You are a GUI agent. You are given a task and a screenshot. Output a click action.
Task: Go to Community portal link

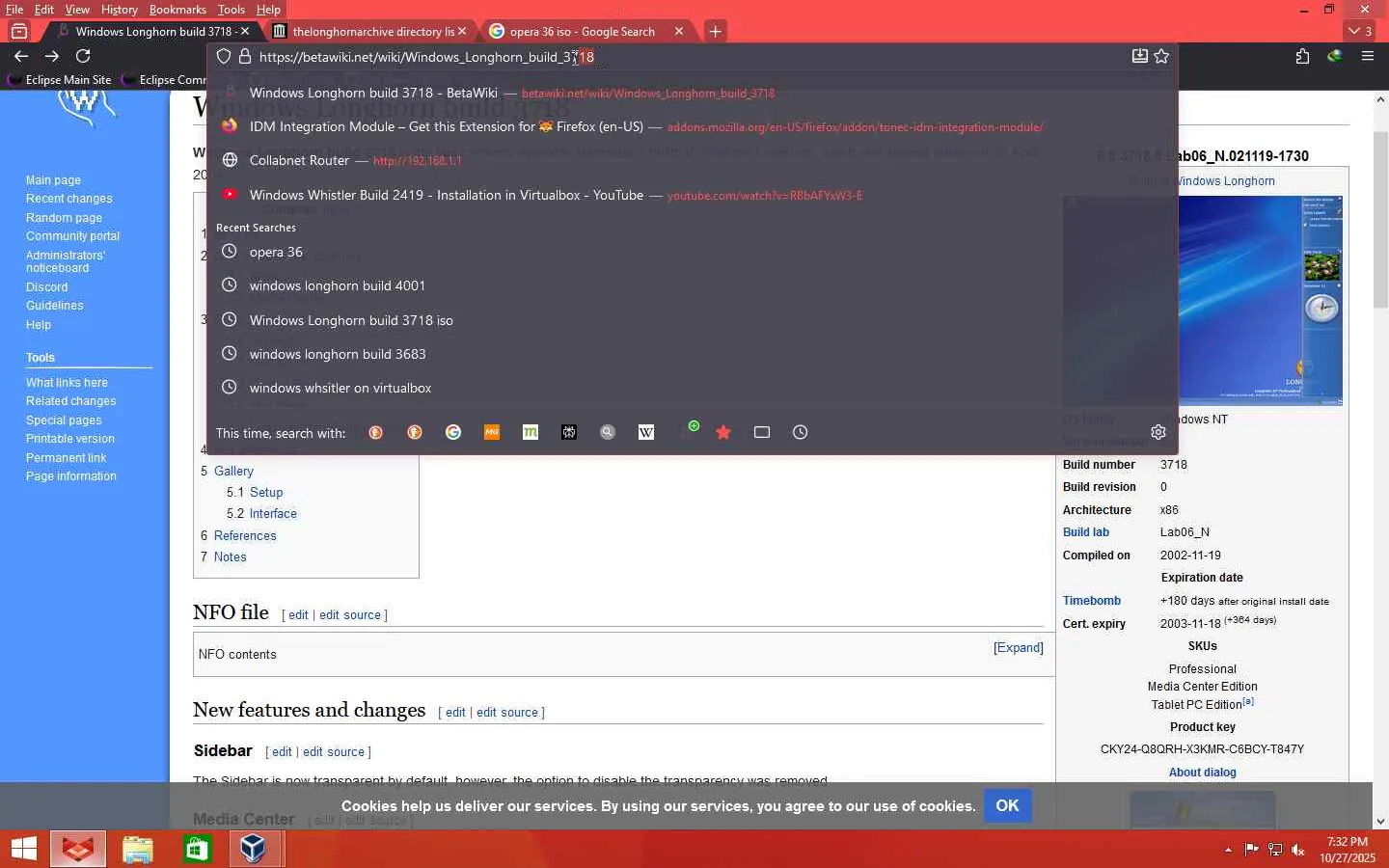pos(72,236)
